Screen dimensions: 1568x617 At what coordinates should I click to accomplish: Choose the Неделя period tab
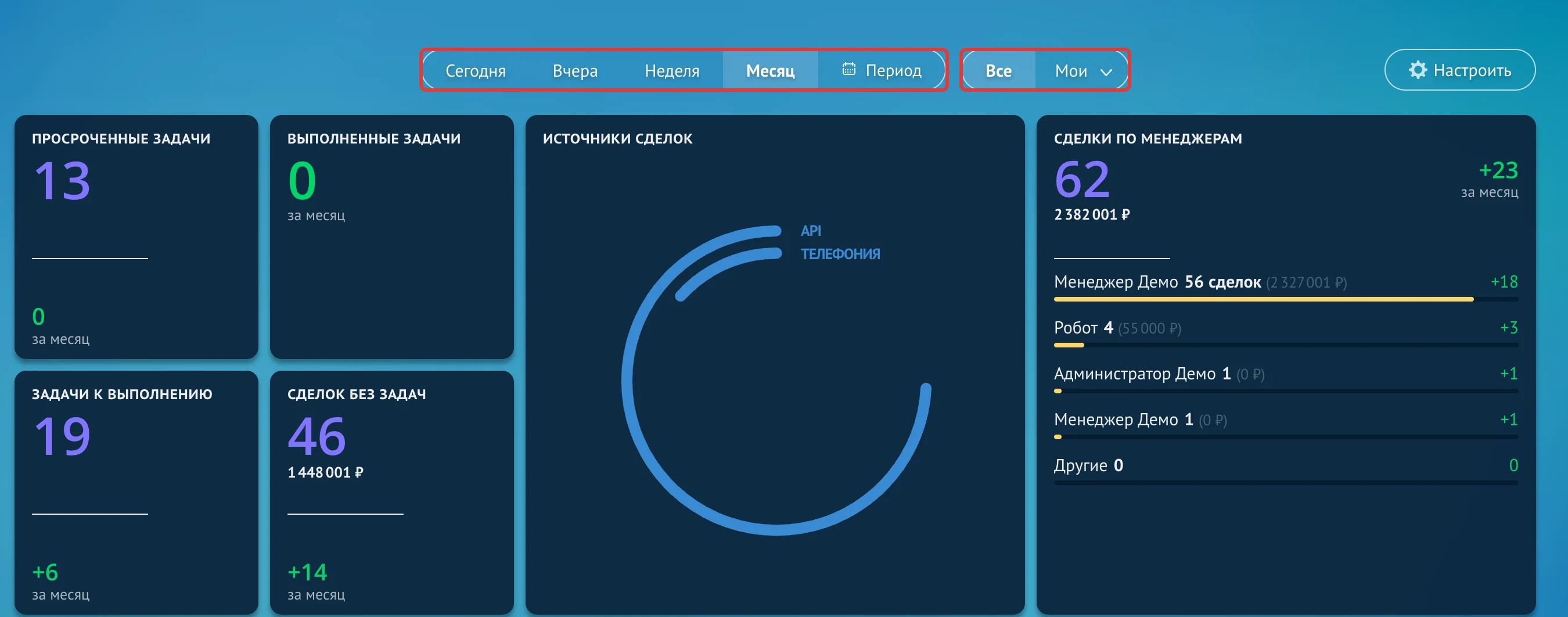671,71
